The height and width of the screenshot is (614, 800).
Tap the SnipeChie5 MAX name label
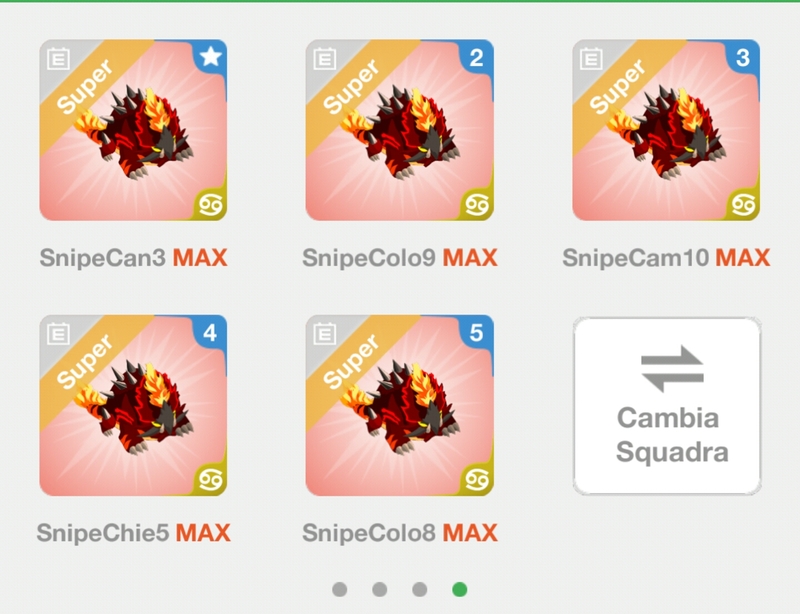pos(134,533)
